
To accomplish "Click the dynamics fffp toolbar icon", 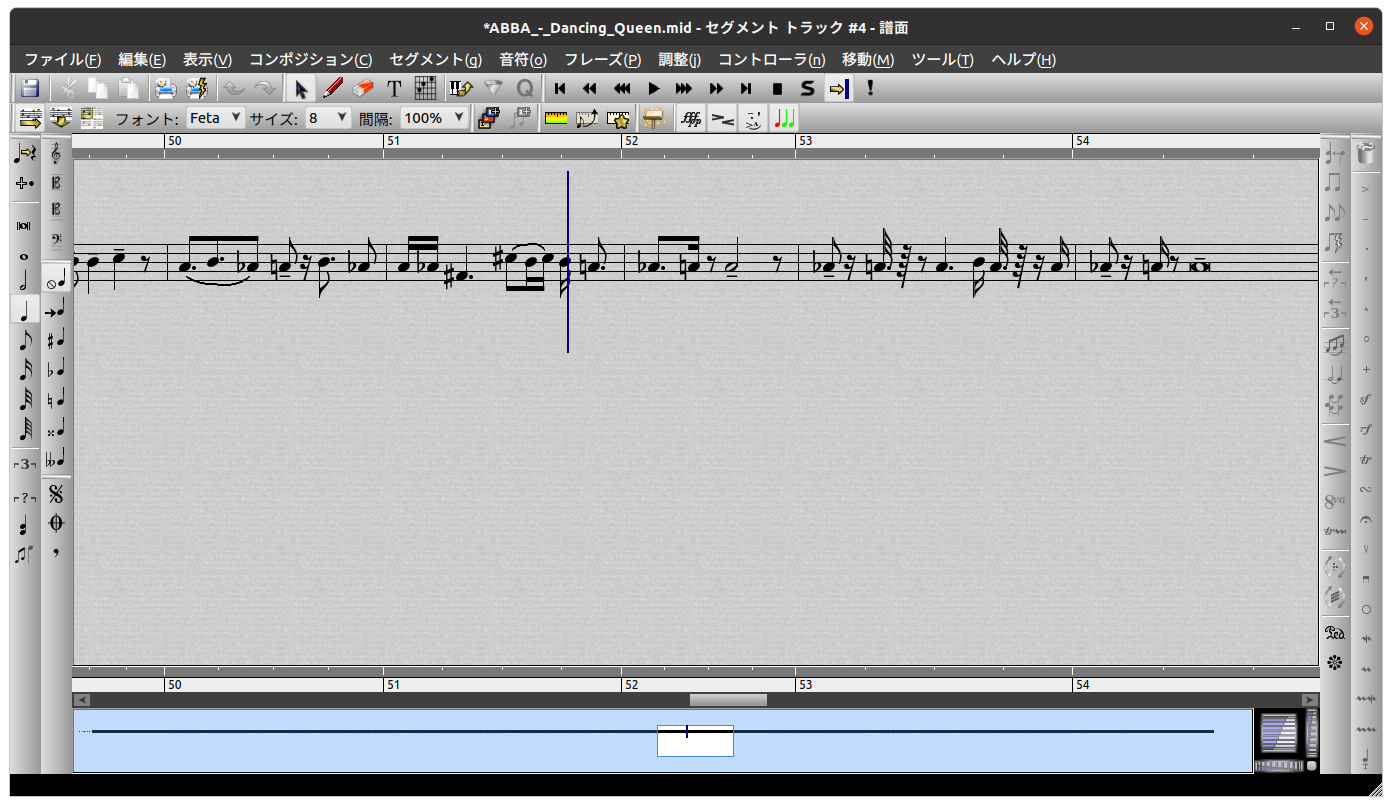I will coord(690,118).
